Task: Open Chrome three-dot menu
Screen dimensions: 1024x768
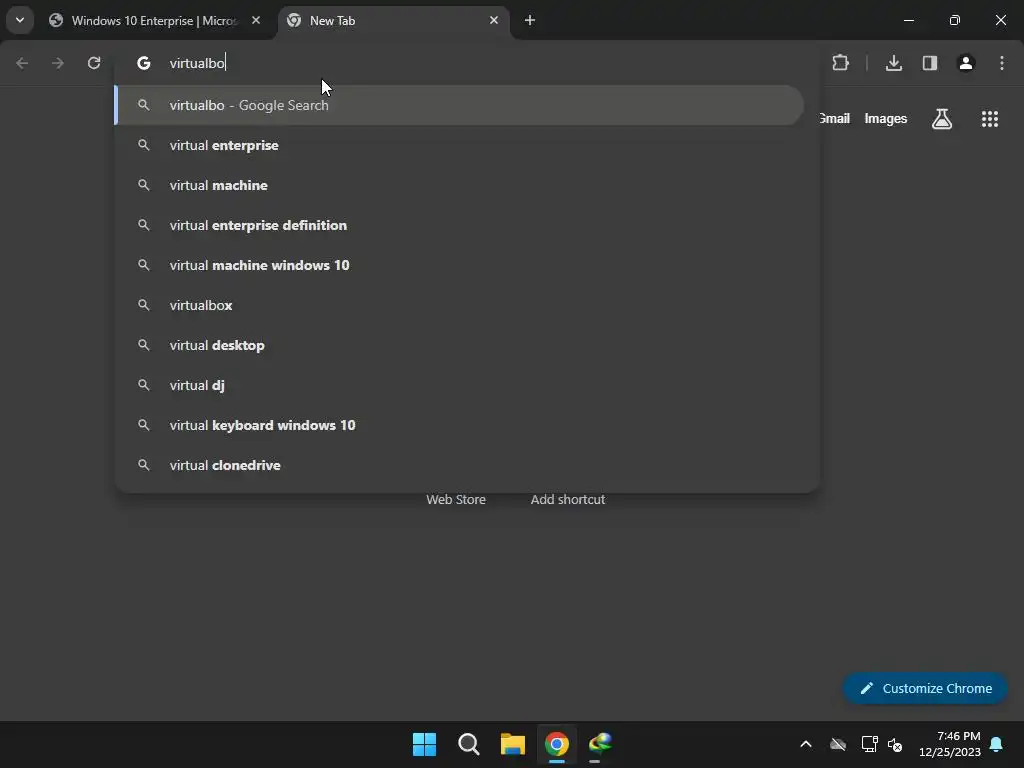Action: tap(1002, 63)
